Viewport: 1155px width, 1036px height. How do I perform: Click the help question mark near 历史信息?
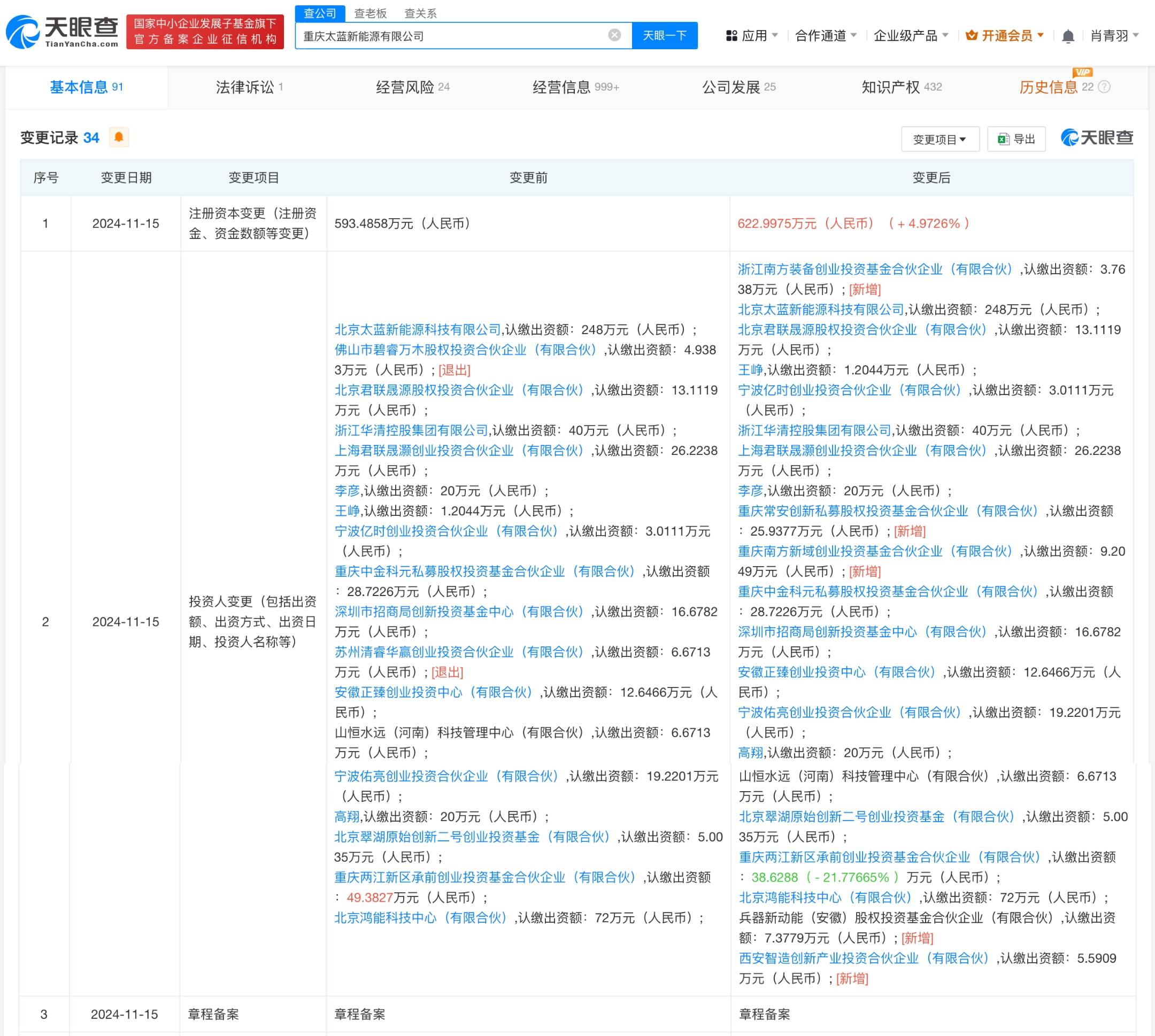pos(1104,87)
